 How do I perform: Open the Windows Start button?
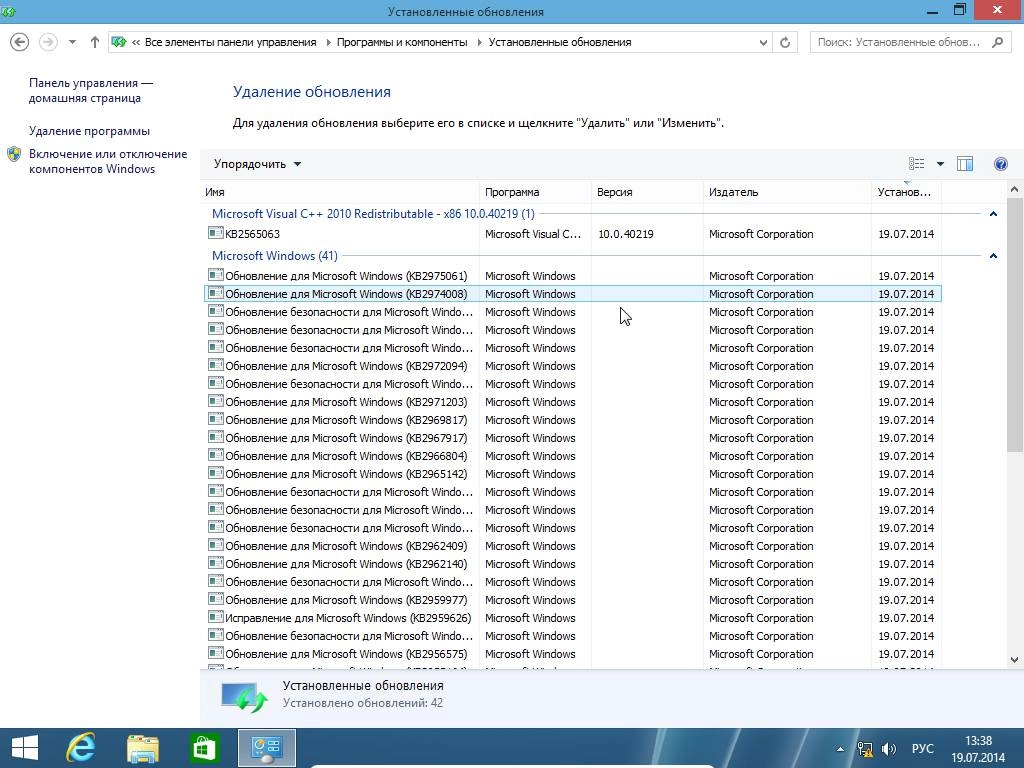point(25,748)
